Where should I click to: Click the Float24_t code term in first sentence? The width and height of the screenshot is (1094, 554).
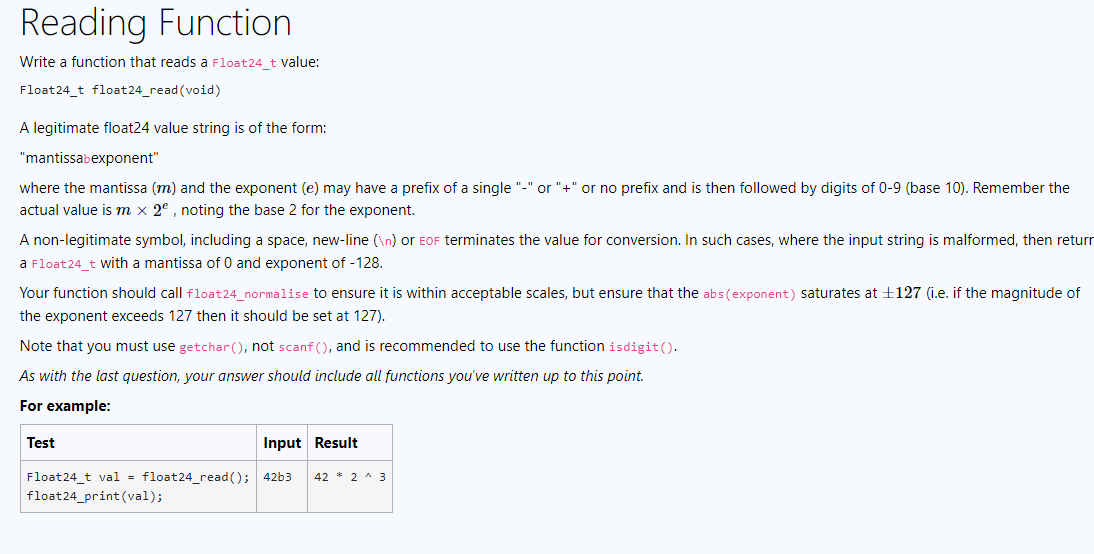tap(244, 63)
